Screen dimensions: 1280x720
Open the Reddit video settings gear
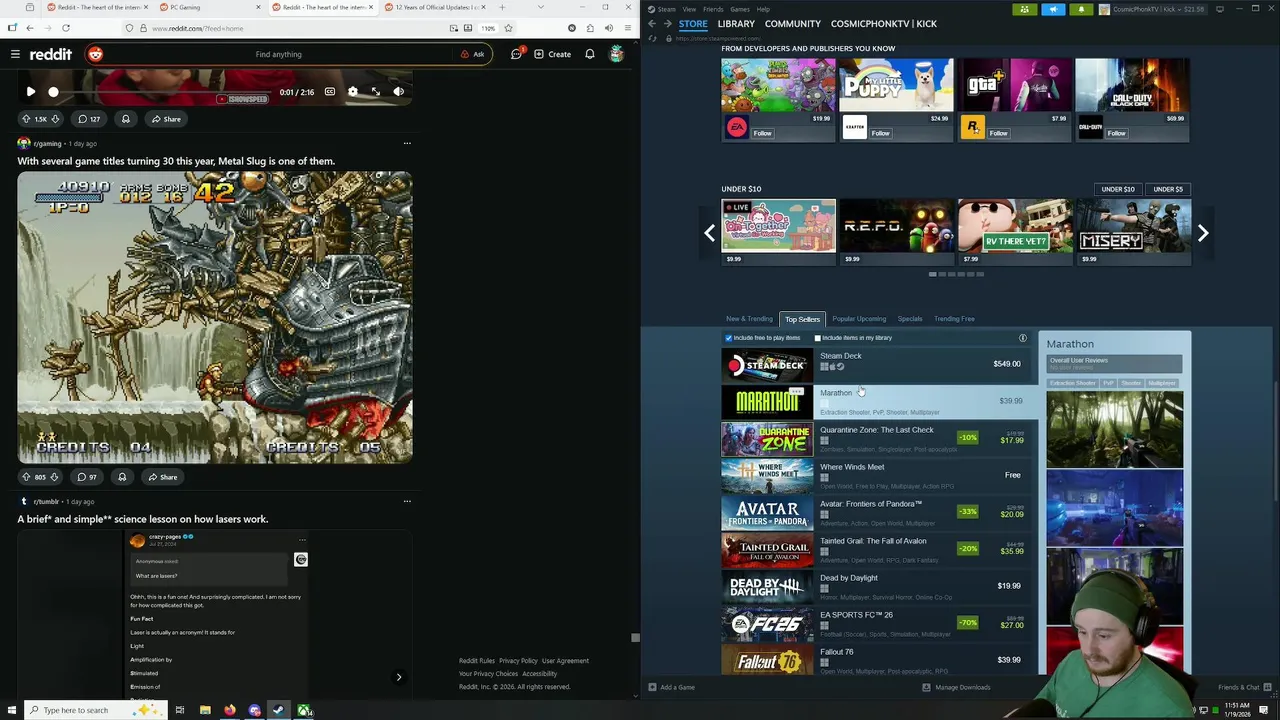click(x=352, y=92)
